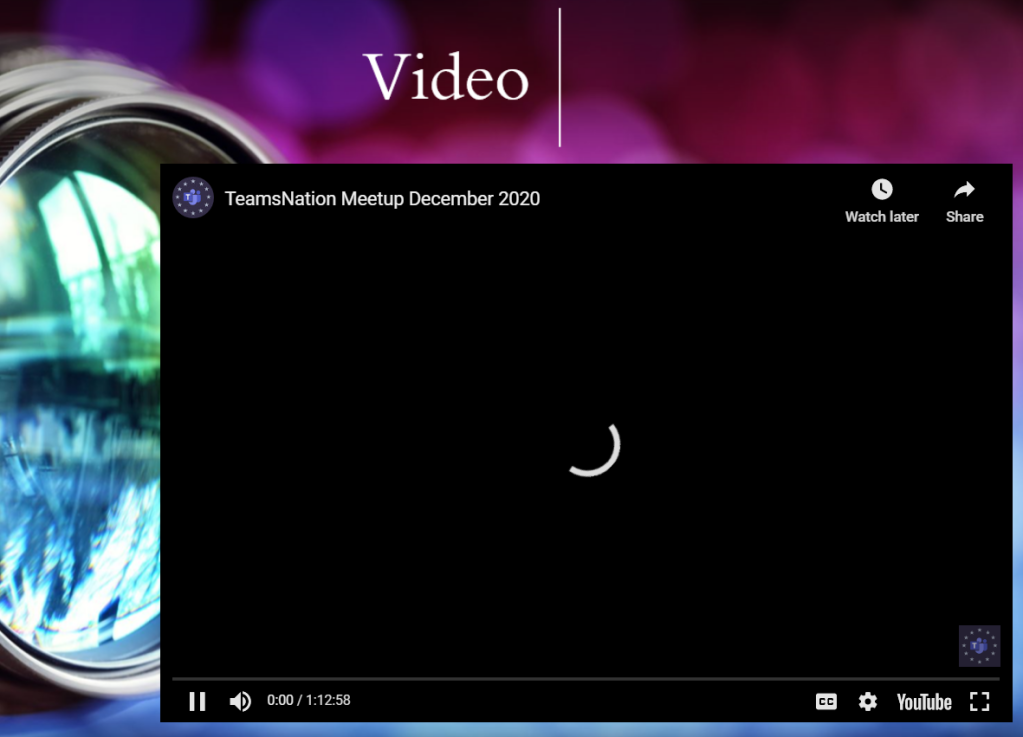Mute the video with the speaker icon
This screenshot has width=1023, height=737.
coord(240,701)
